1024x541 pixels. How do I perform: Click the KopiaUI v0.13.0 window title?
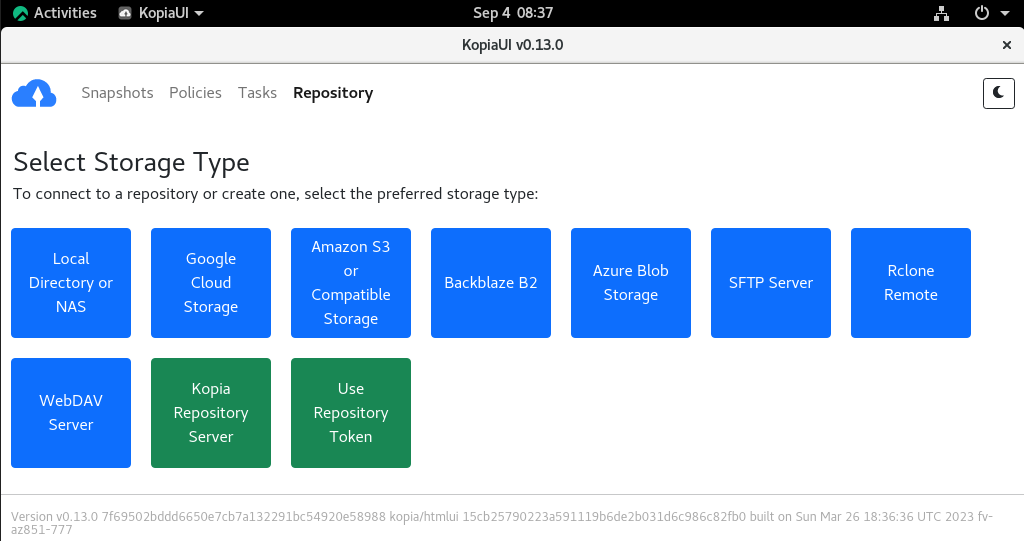point(513,45)
